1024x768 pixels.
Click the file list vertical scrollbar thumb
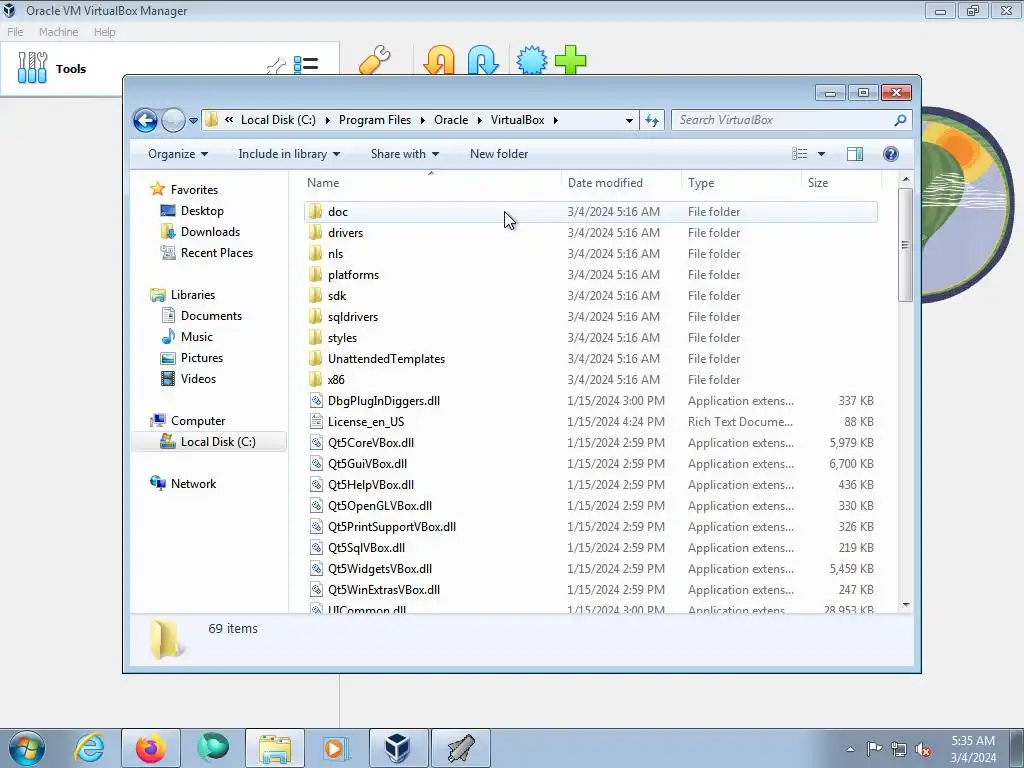click(905, 245)
